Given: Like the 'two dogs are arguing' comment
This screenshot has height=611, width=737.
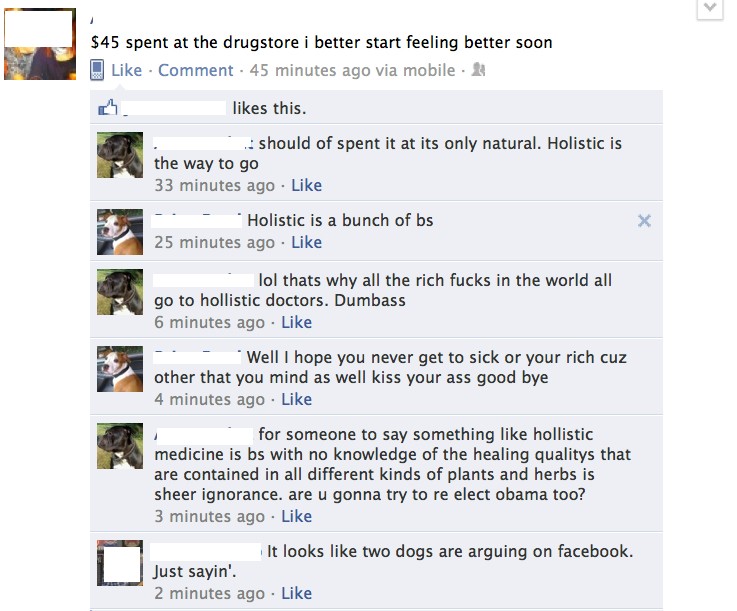Looking at the screenshot, I should (297, 594).
